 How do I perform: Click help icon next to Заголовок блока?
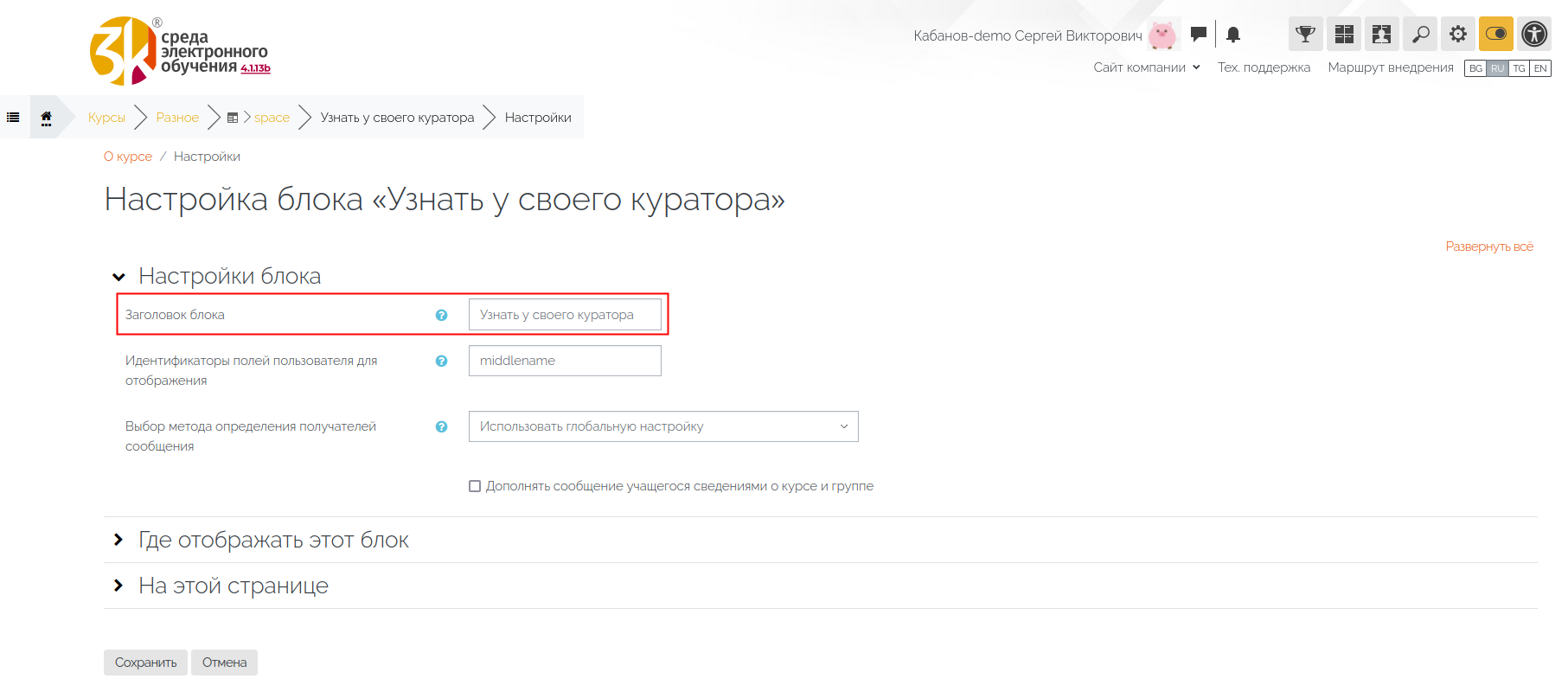coord(441,315)
